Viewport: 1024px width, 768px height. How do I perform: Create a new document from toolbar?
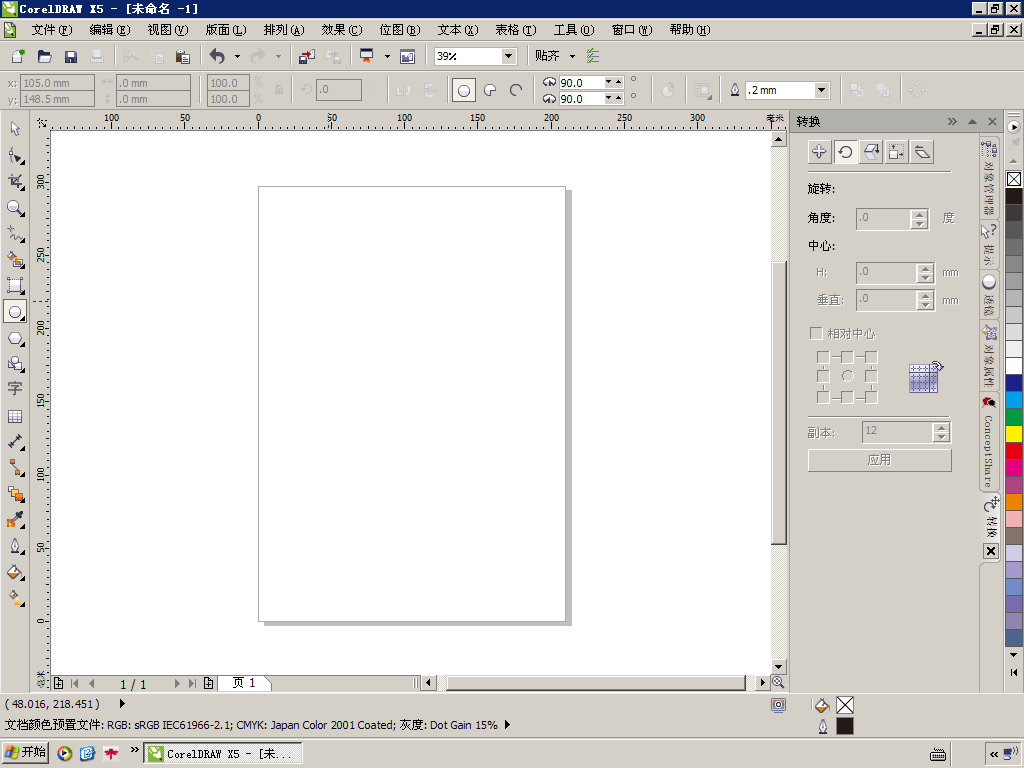18,56
